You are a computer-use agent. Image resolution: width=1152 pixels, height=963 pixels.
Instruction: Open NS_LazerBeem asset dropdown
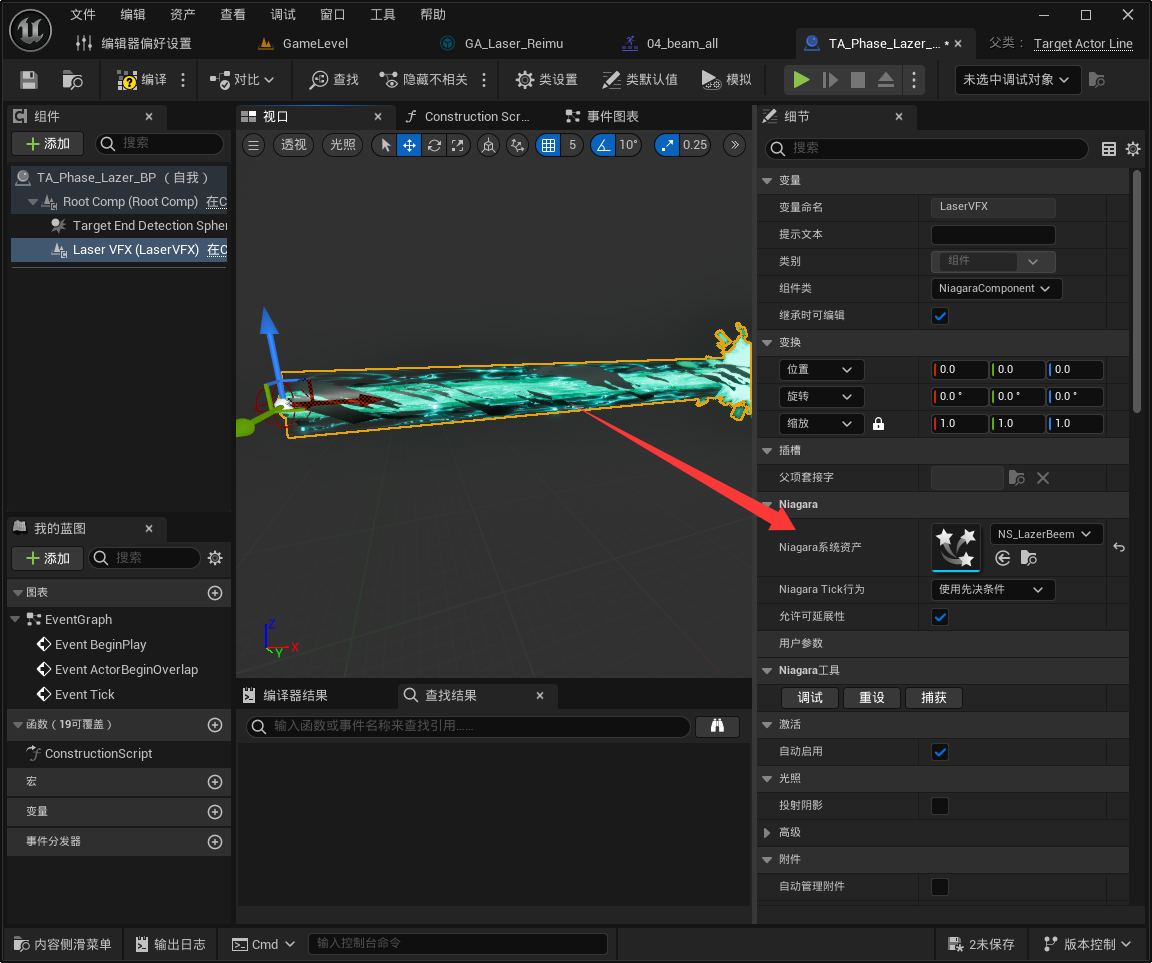pyautogui.click(x=1045, y=534)
